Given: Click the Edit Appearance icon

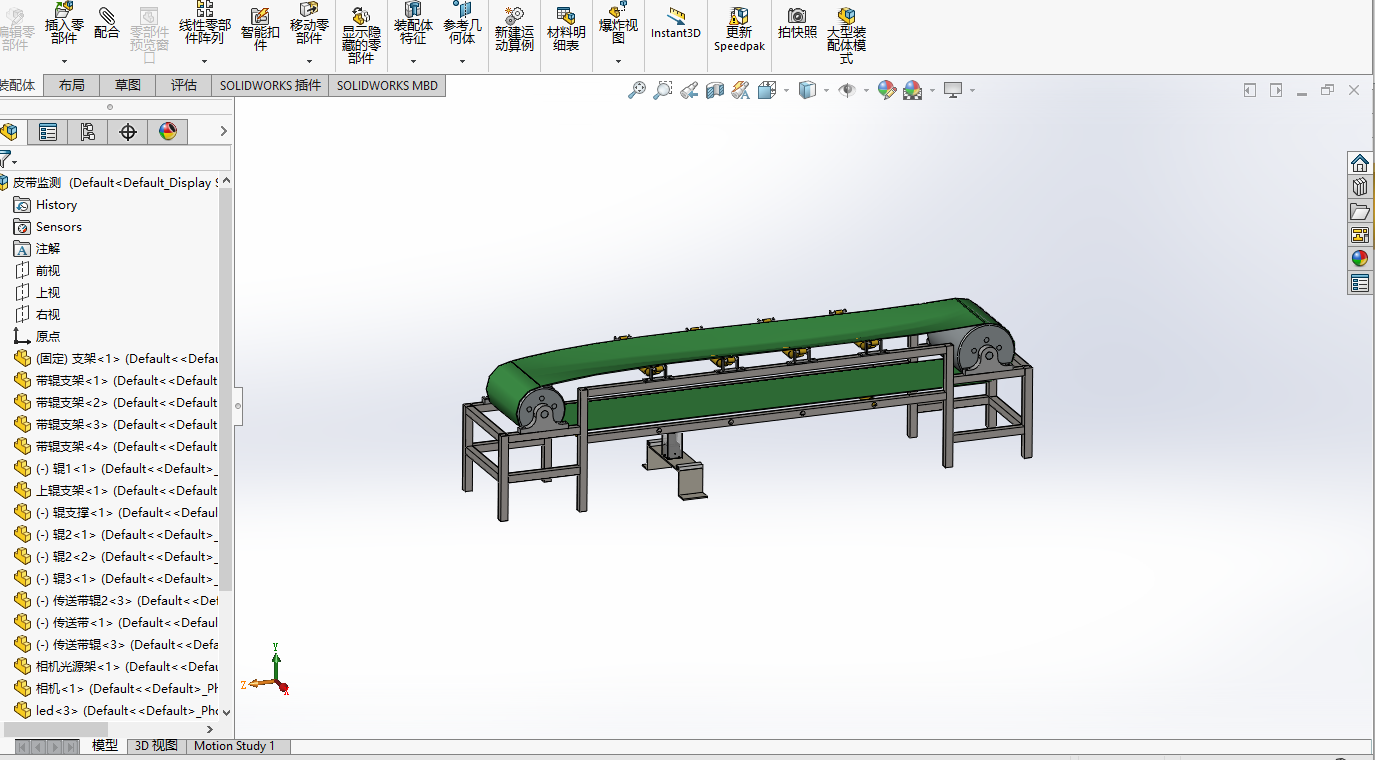Looking at the screenshot, I should tap(887, 90).
